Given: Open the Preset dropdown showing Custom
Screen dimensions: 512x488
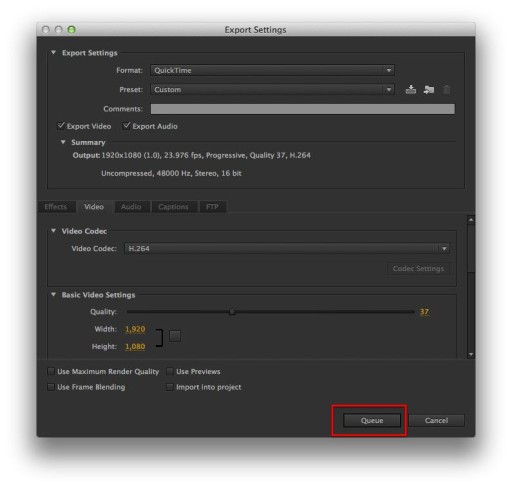Looking at the screenshot, I should coord(272,89).
